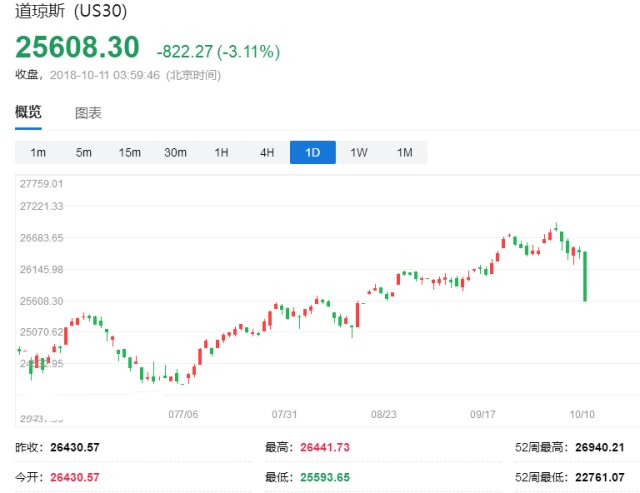Set chart to 1M monthly interval
This screenshot has width=640, height=493.
[405, 152]
